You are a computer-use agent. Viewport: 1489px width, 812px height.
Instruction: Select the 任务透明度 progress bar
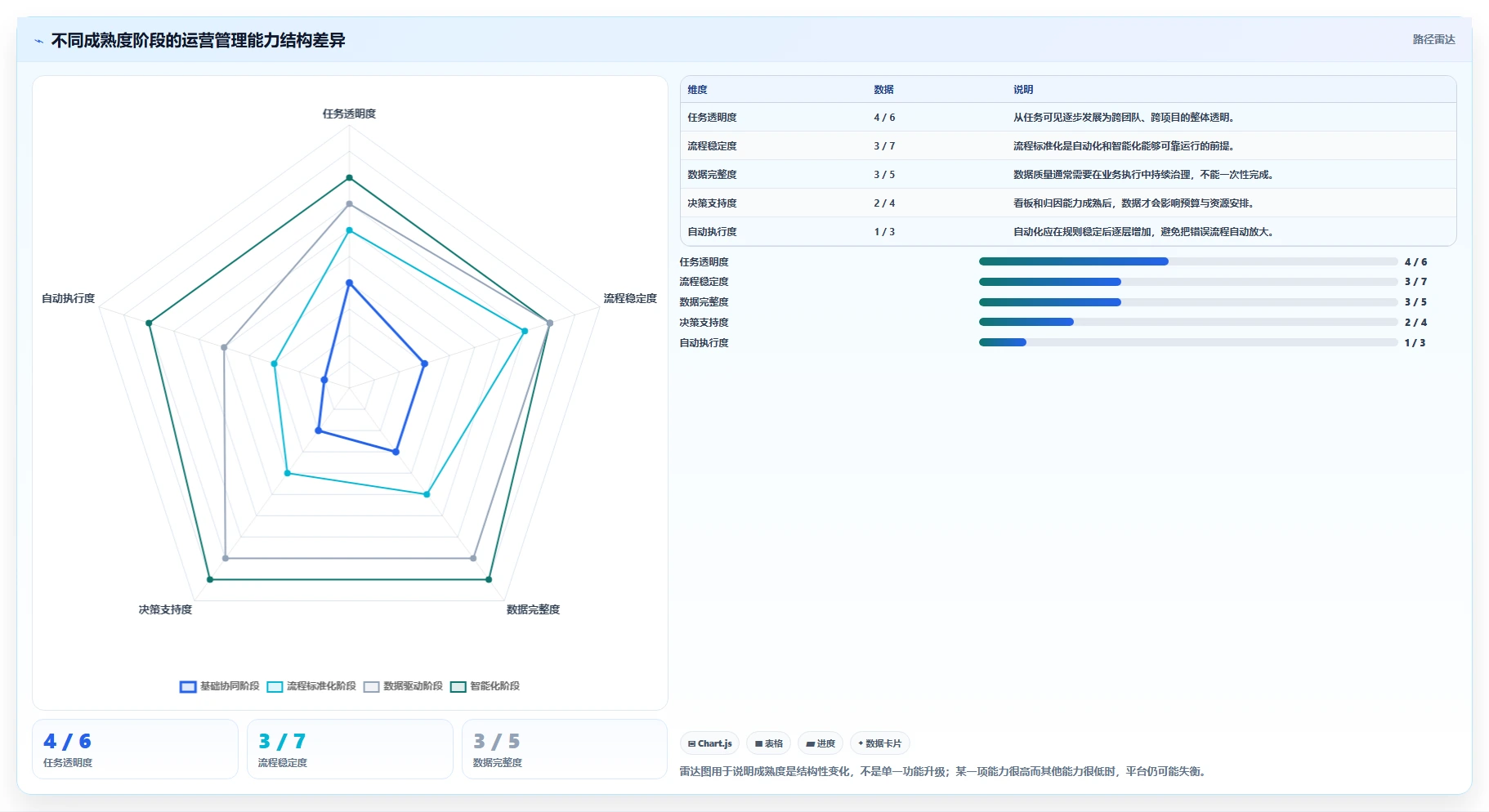[1188, 261]
